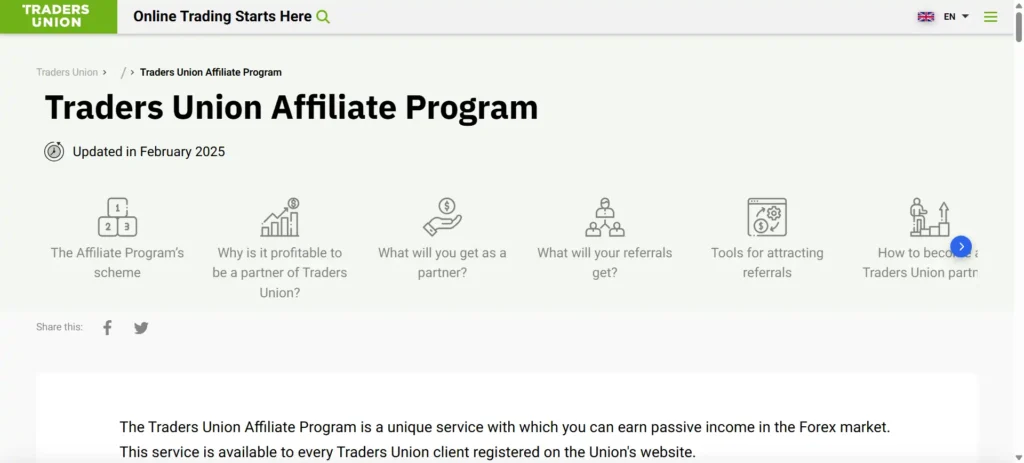Click the UK flag language selector
This screenshot has width=1024, height=463.
926,17
